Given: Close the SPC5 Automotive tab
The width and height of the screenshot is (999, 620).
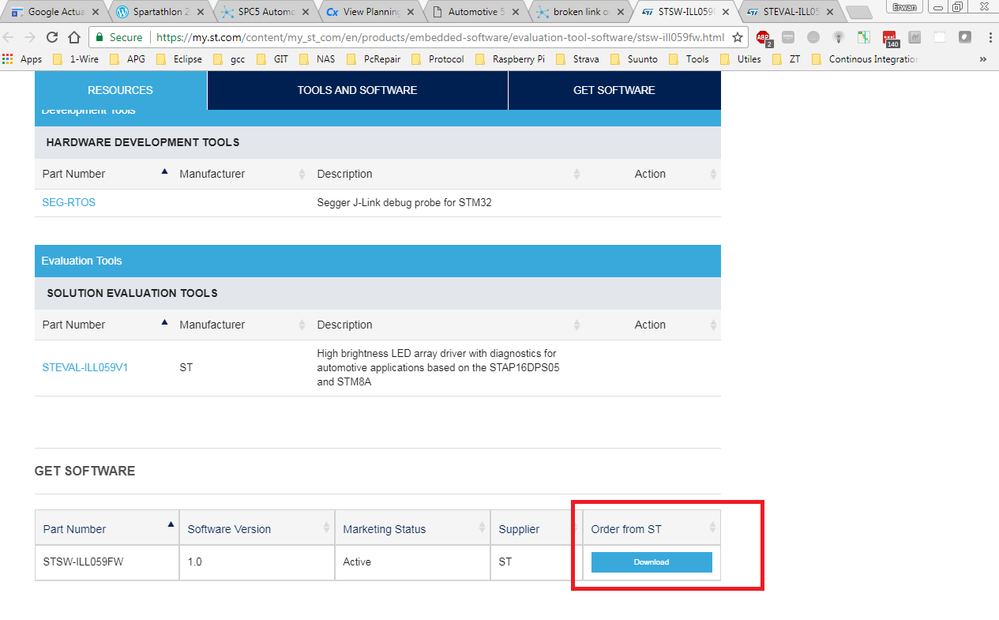Looking at the screenshot, I should [x=305, y=11].
